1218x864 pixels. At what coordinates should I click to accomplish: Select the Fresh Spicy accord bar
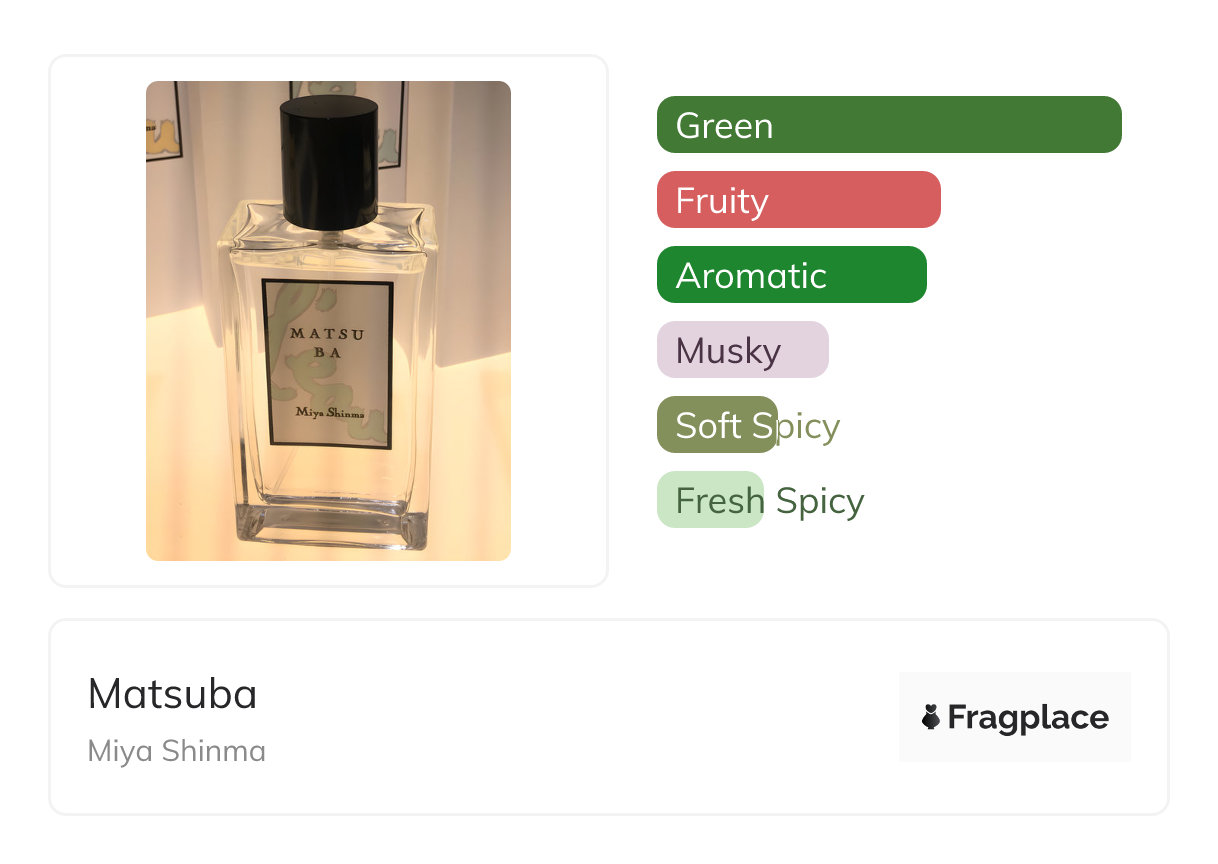click(x=710, y=500)
